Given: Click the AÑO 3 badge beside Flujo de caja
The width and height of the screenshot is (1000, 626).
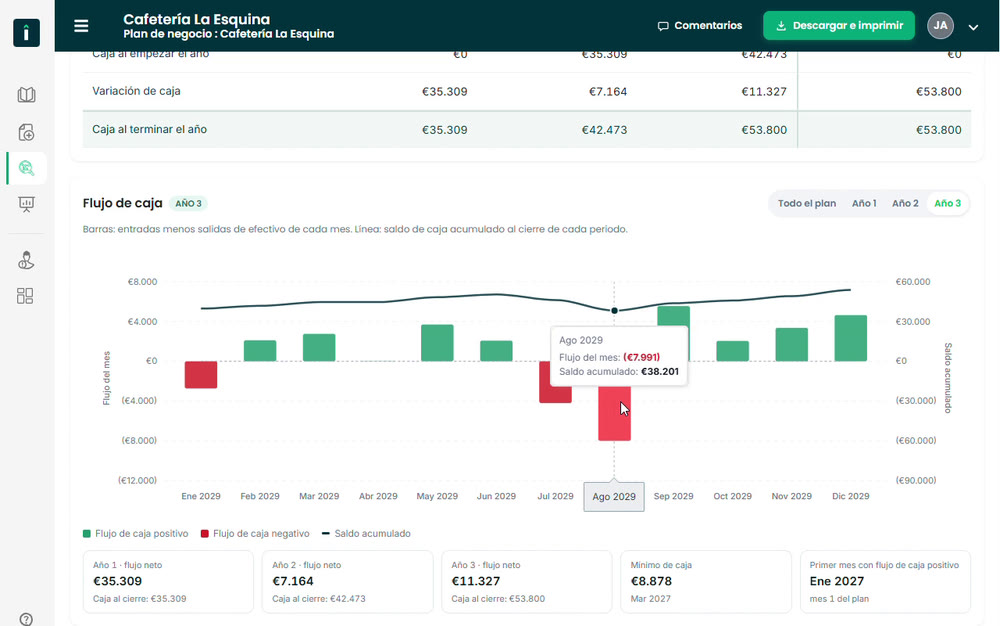Looking at the screenshot, I should [188, 203].
